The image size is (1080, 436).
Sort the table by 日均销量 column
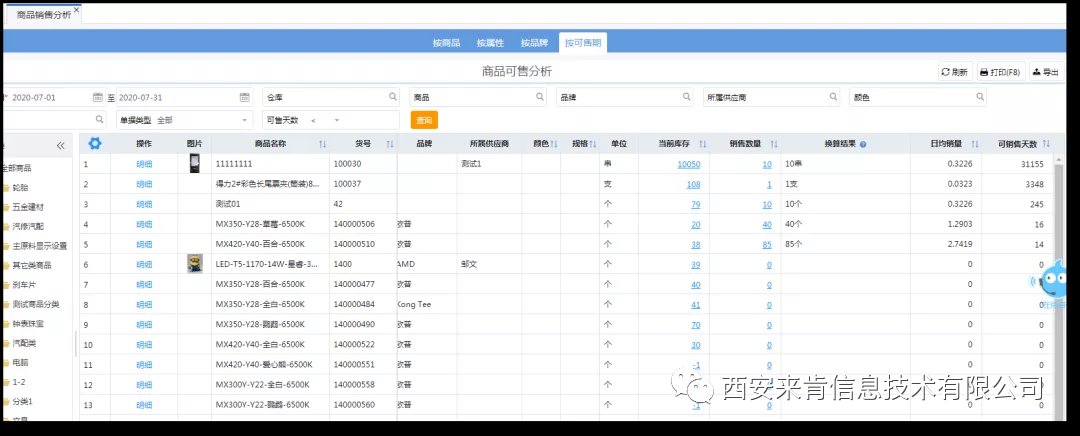click(975, 144)
